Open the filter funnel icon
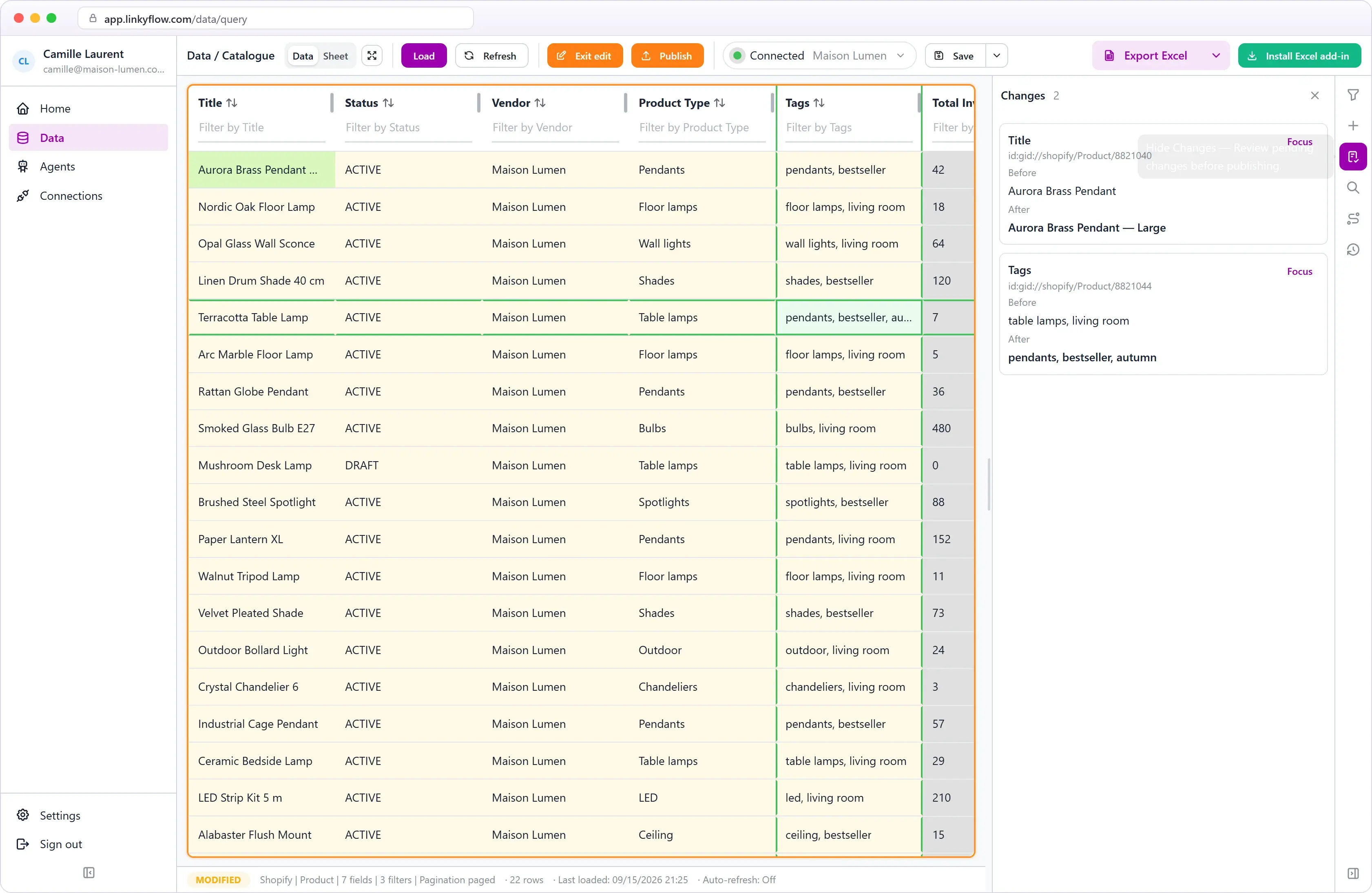 click(1353, 95)
